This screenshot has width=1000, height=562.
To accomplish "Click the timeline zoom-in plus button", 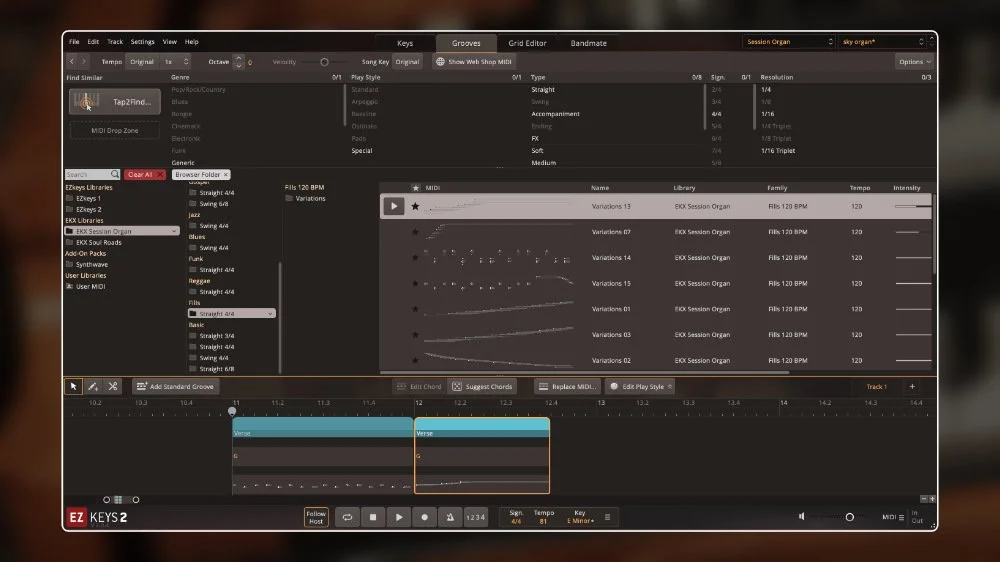I will (x=932, y=499).
